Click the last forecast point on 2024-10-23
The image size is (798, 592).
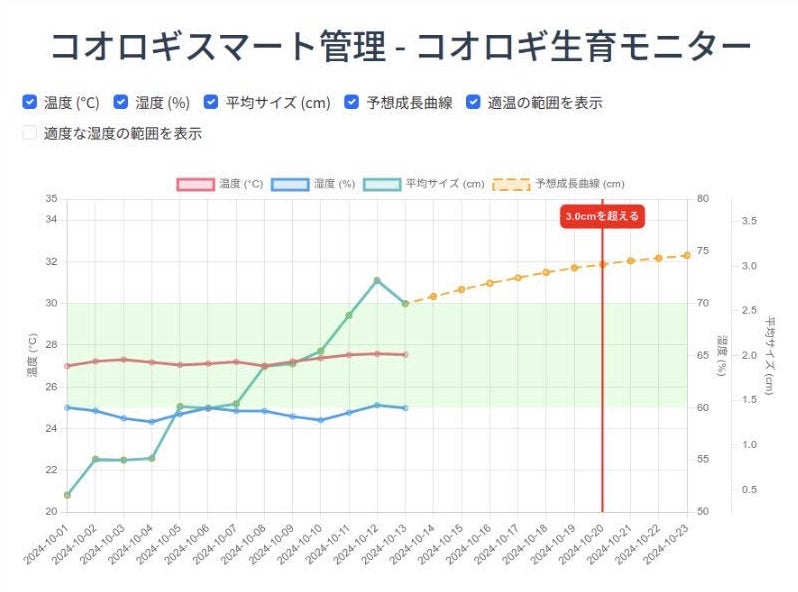(x=687, y=255)
